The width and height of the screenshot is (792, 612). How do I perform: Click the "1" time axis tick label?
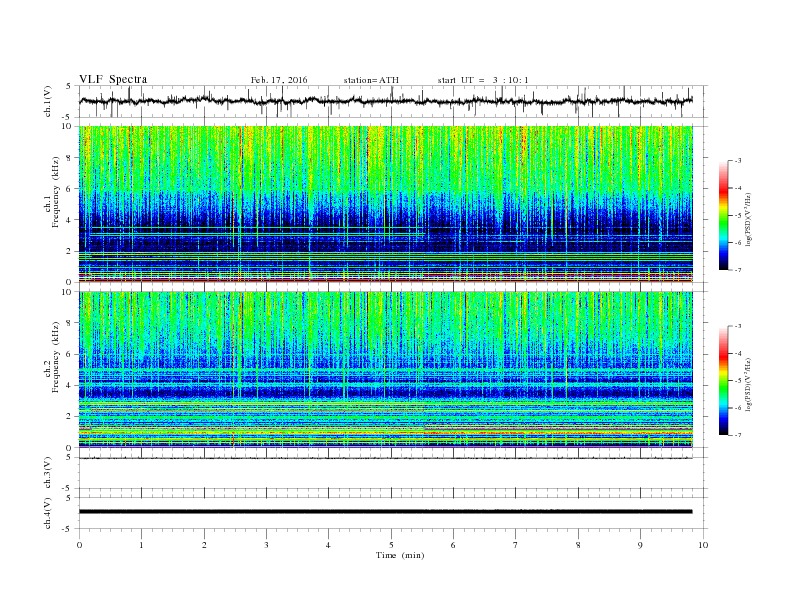(x=141, y=545)
